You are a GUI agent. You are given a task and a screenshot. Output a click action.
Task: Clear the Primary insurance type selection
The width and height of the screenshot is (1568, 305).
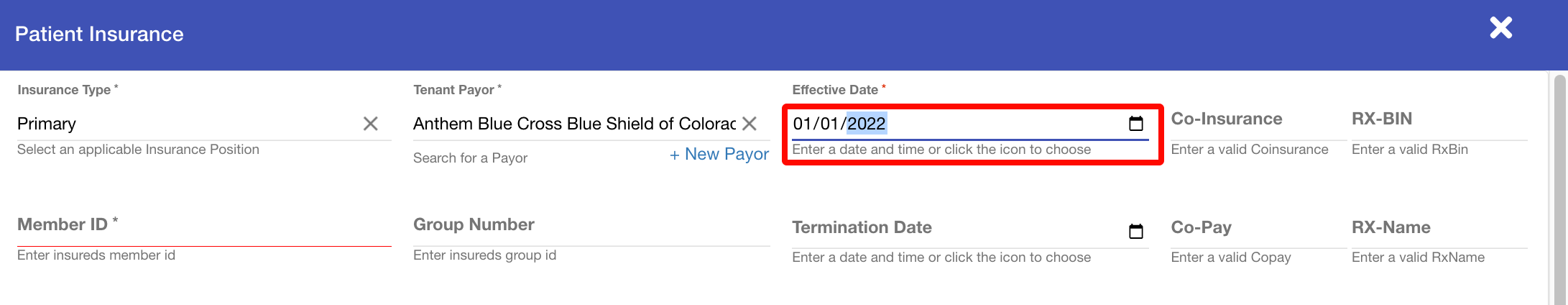[x=371, y=124]
